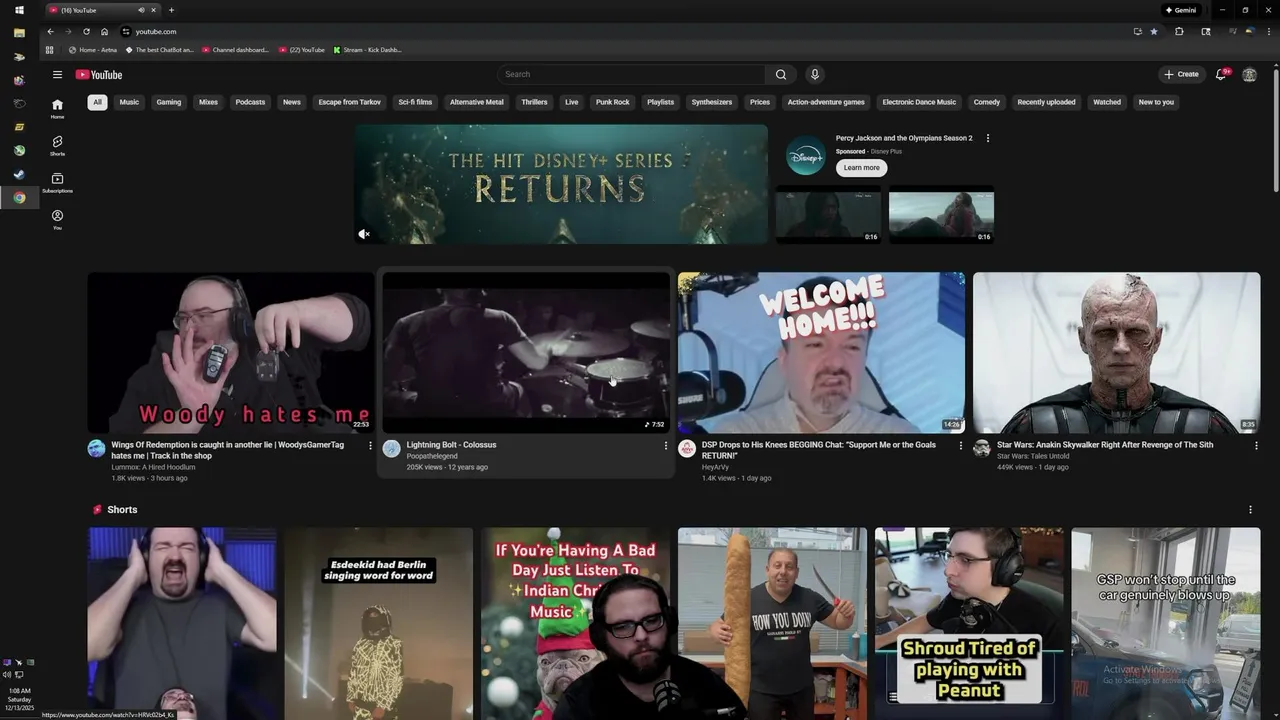1280x720 pixels.
Task: Open options for DSP Drops video
Action: (961, 445)
